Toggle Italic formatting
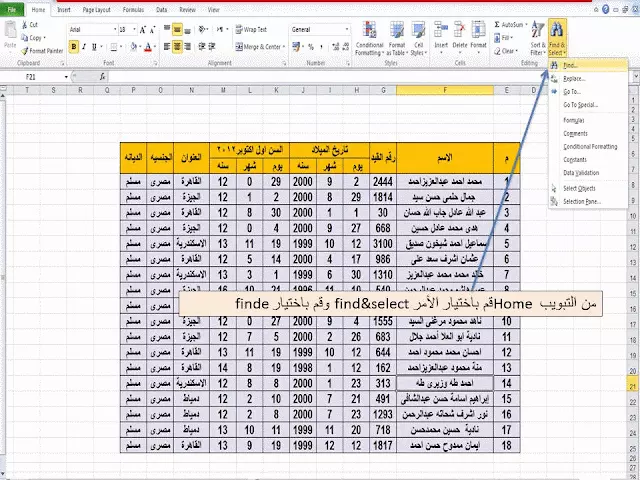This screenshot has width=640, height=480. click(x=84, y=47)
